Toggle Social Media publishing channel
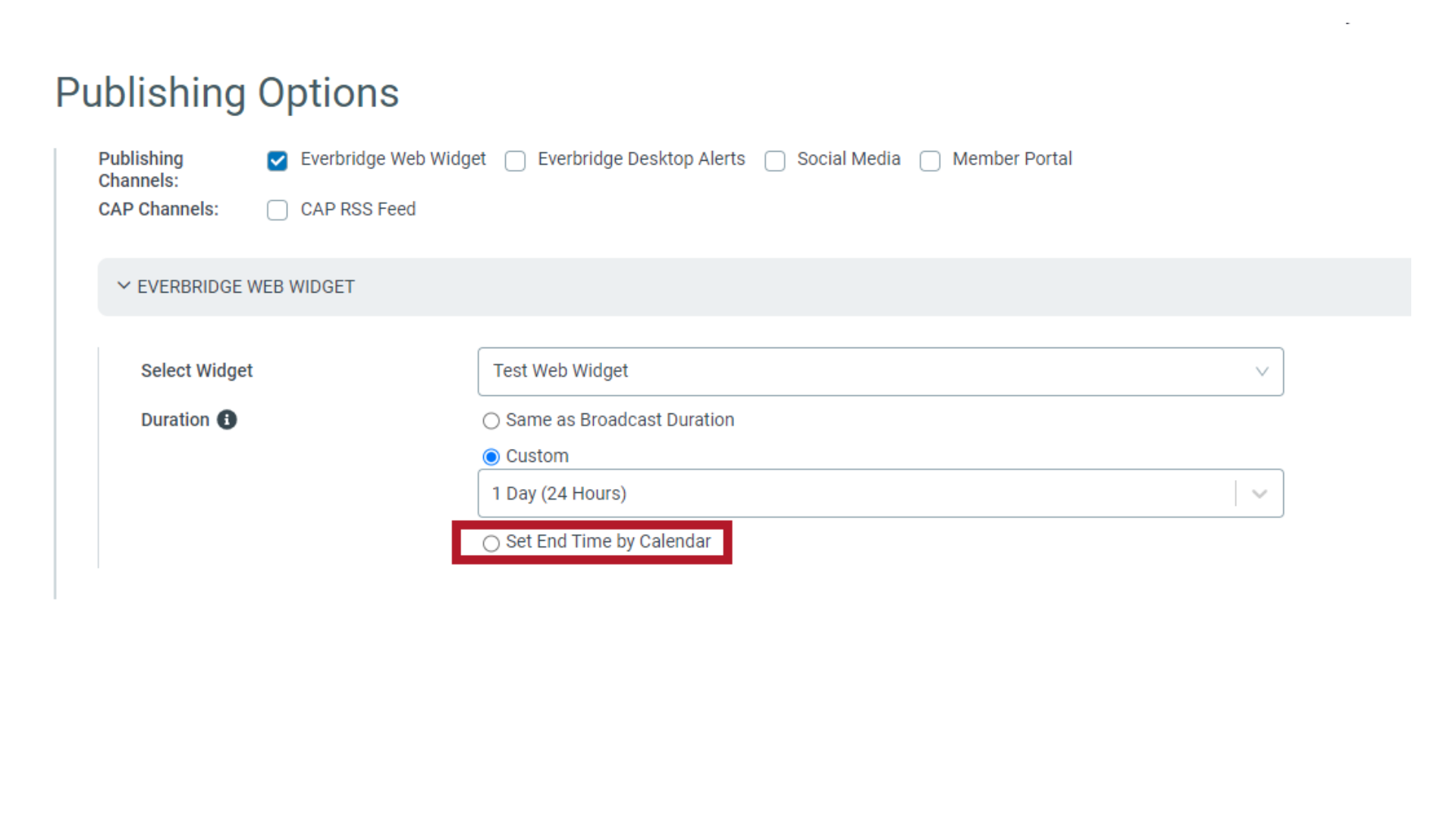 [776, 160]
